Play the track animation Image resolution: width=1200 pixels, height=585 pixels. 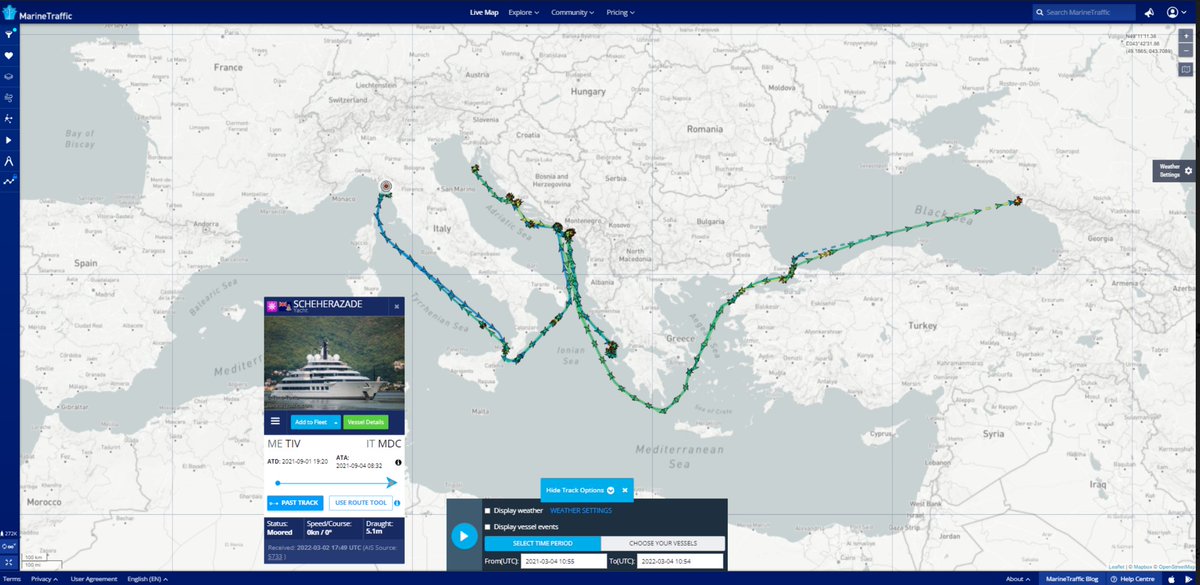click(463, 536)
